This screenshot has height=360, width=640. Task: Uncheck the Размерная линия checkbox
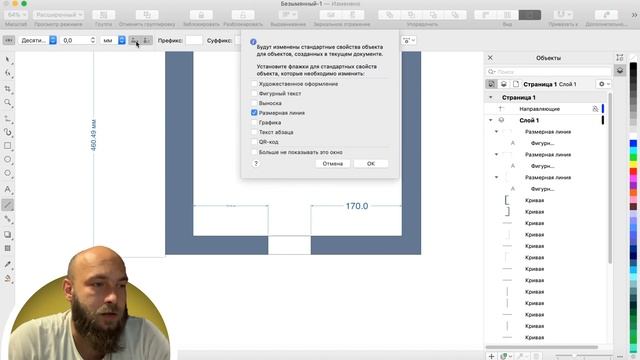254,113
